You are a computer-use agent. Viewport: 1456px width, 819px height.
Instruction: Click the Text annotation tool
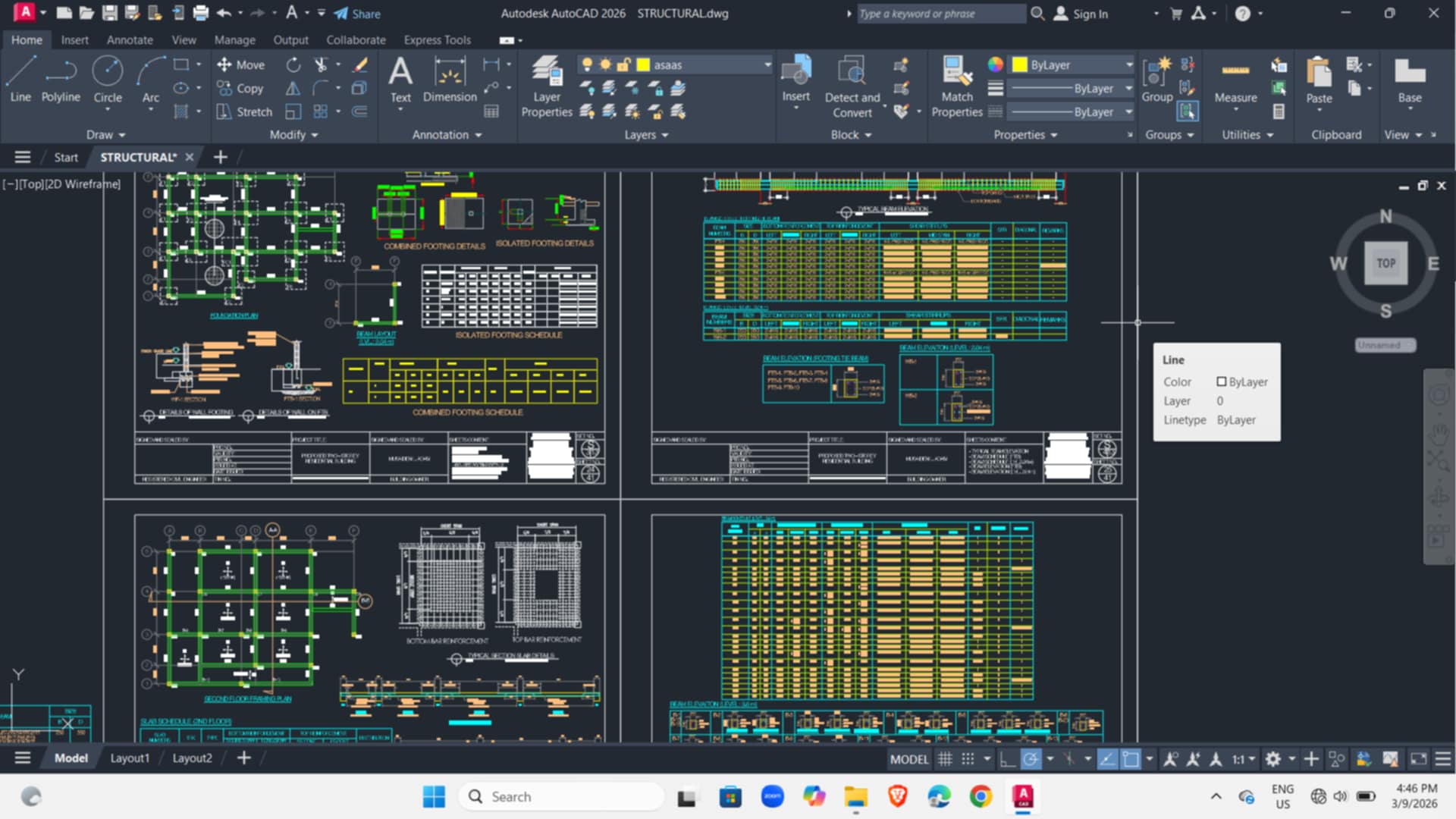400,80
